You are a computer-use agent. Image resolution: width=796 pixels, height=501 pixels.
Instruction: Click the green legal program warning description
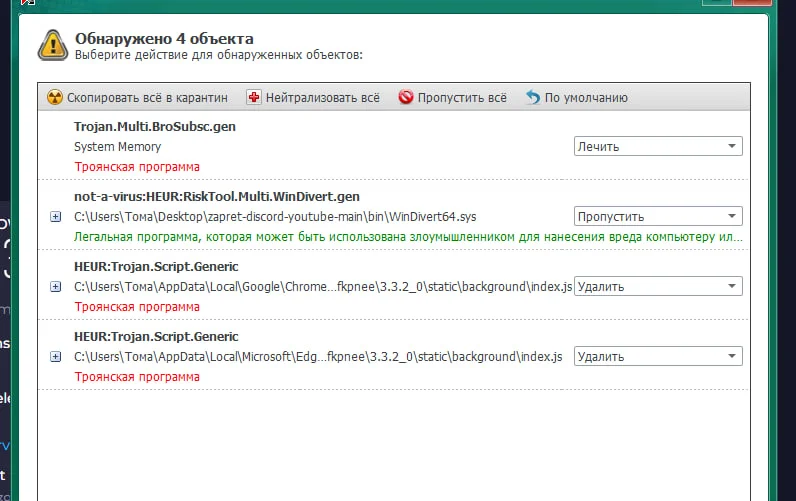pos(408,237)
